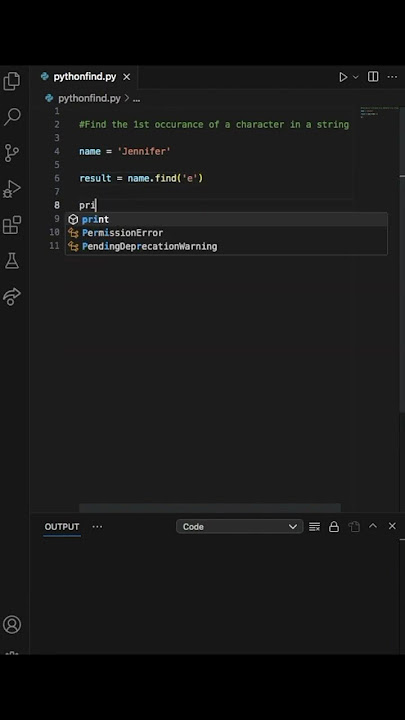Toggle output auto-scroll lock
The width and height of the screenshot is (405, 720).
tap(334, 527)
